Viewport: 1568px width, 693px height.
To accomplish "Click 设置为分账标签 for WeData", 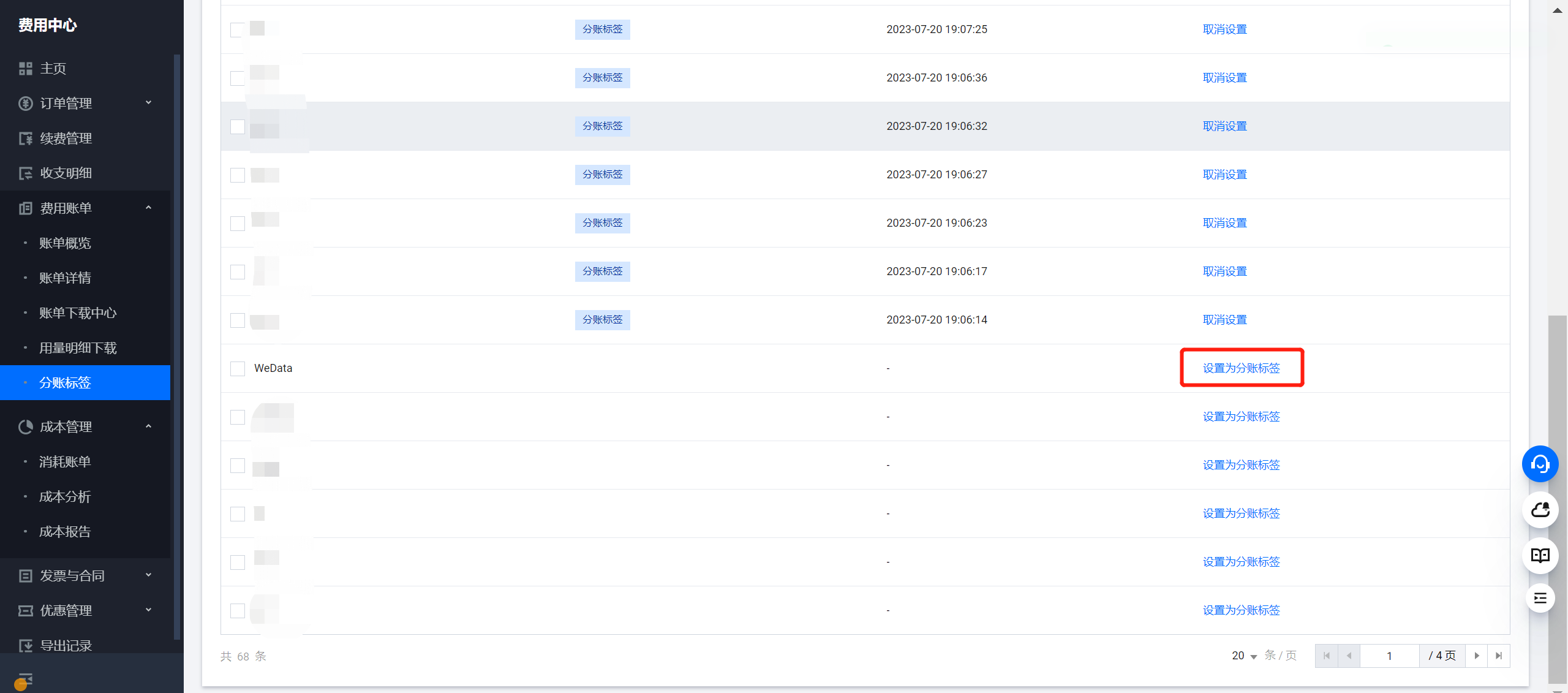I will point(1241,368).
